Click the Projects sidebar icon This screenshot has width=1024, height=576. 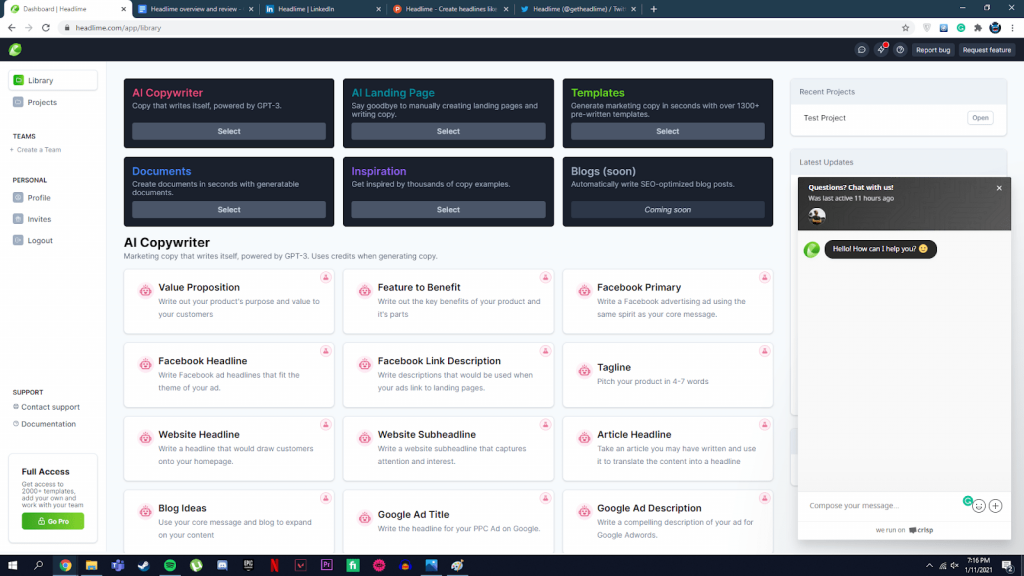[18, 102]
